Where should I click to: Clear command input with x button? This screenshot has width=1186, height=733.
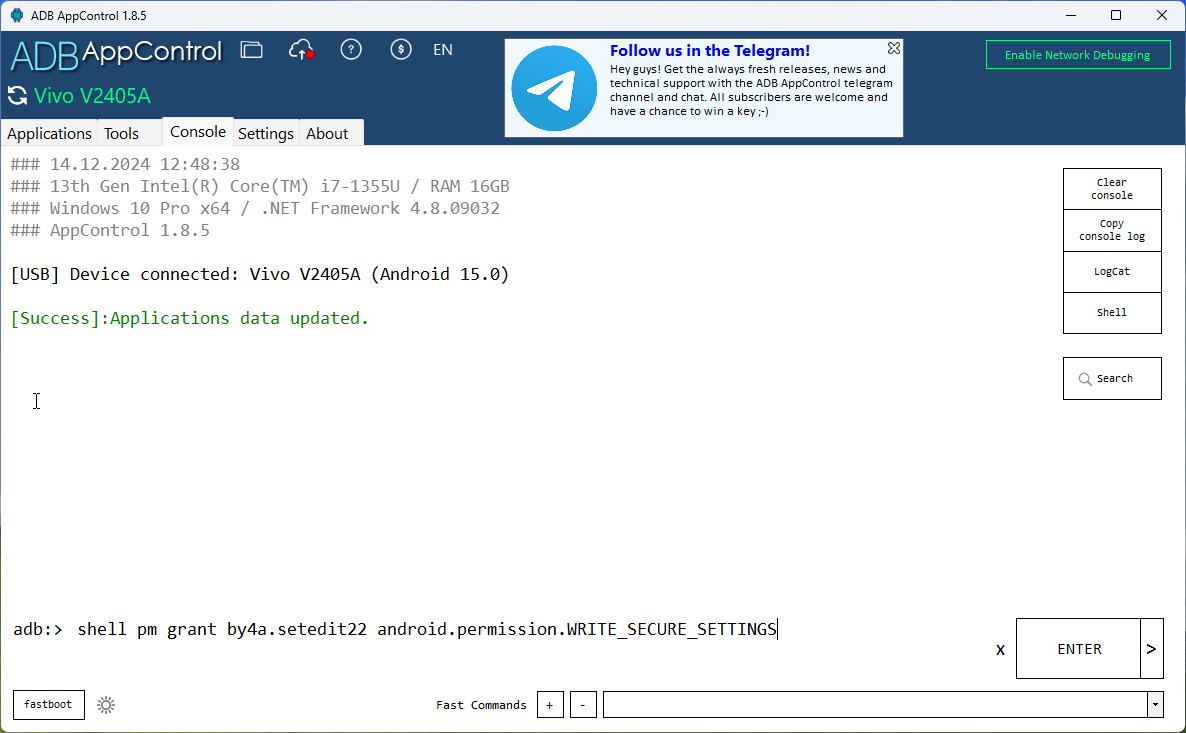click(1000, 650)
